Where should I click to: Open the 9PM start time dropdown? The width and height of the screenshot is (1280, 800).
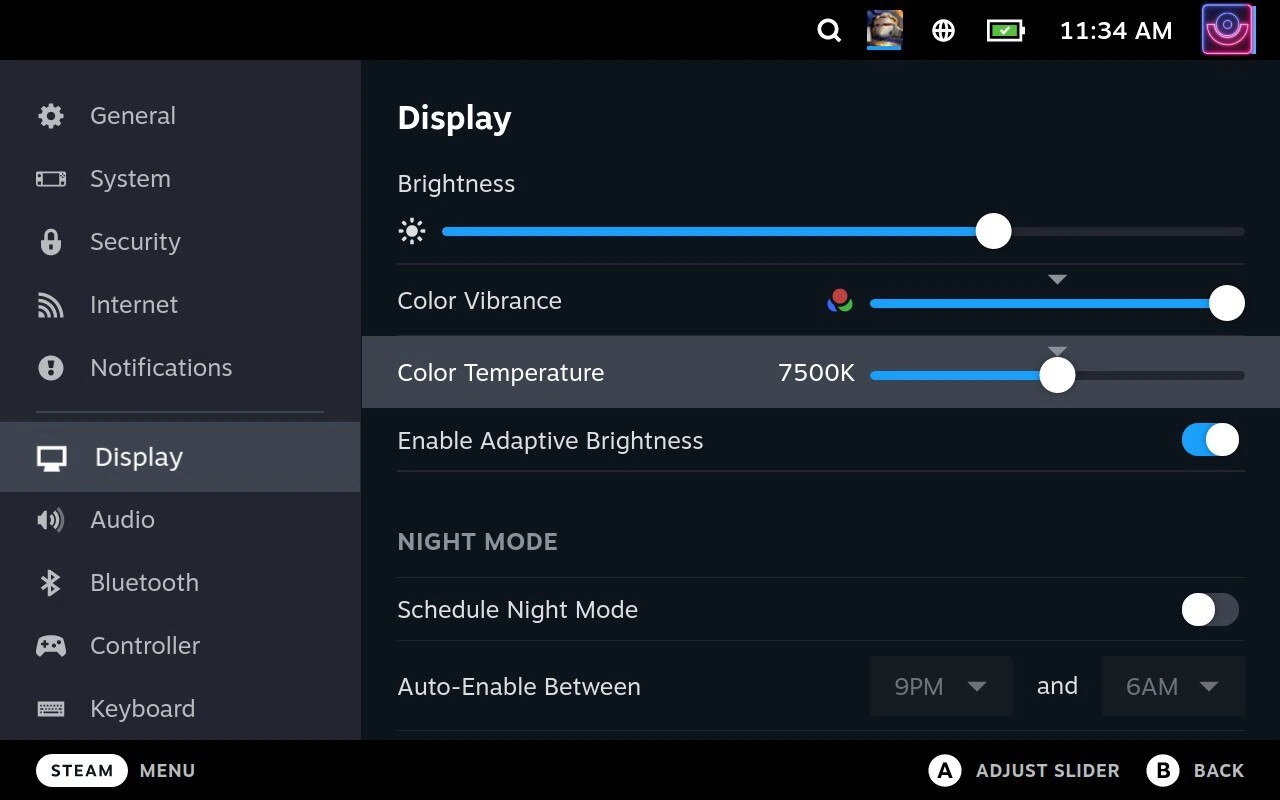[x=941, y=686]
